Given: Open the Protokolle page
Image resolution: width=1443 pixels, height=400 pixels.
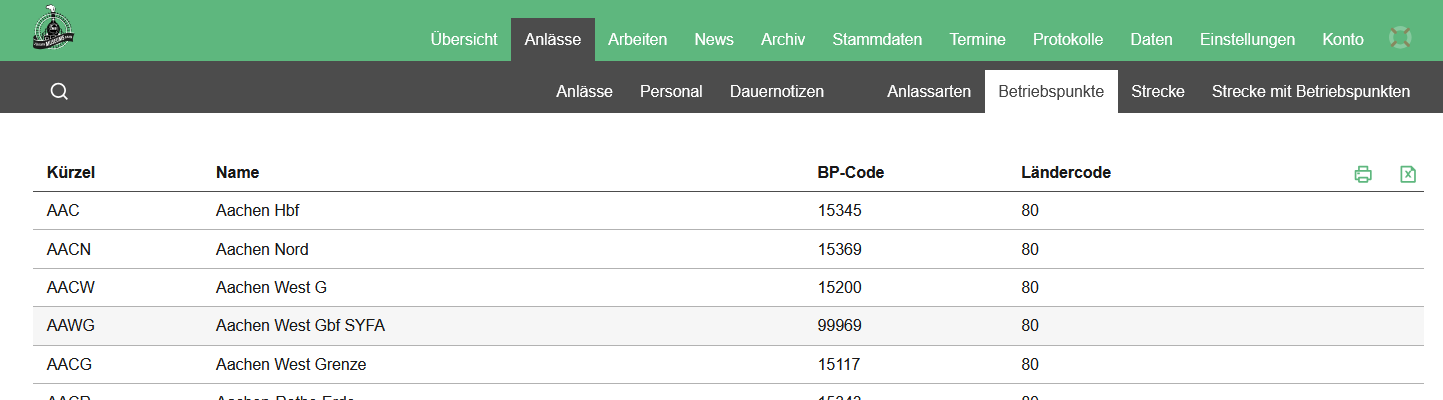Looking at the screenshot, I should click(1068, 40).
